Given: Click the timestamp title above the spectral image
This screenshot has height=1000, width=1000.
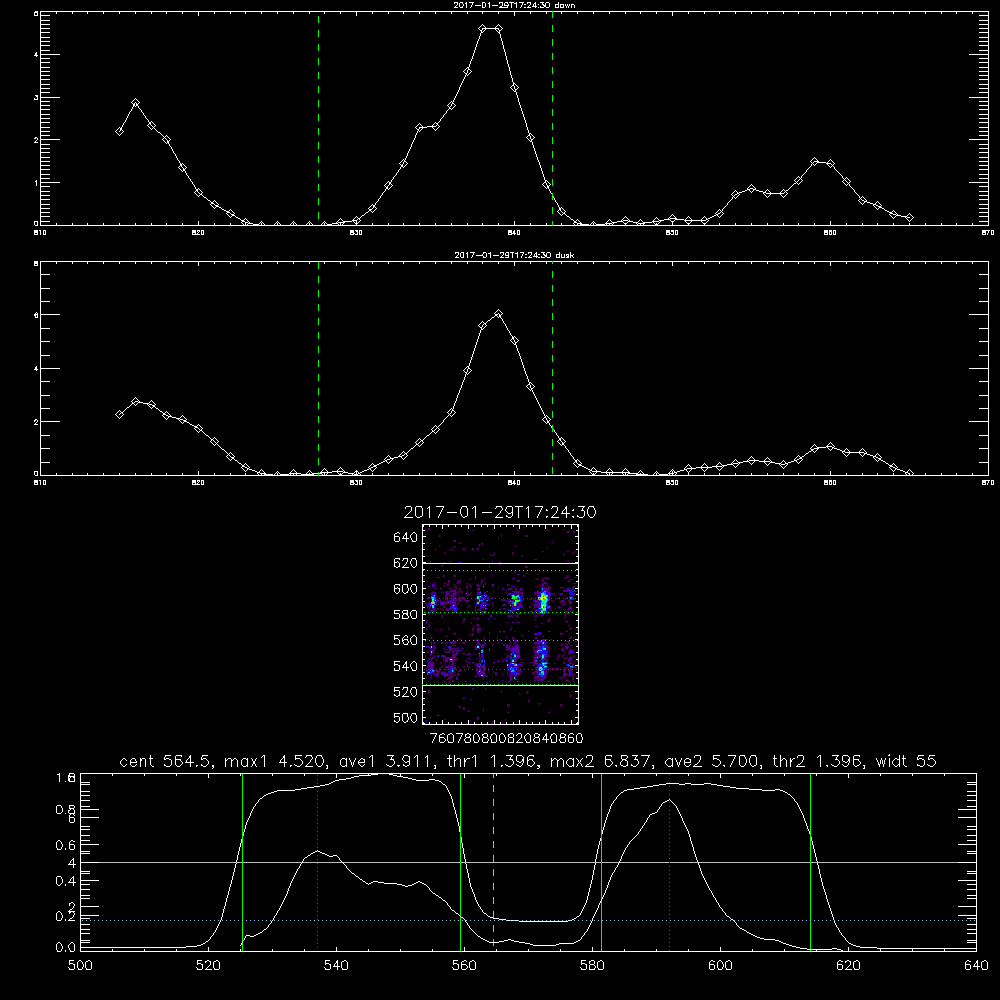Looking at the screenshot, I should pos(500,512).
